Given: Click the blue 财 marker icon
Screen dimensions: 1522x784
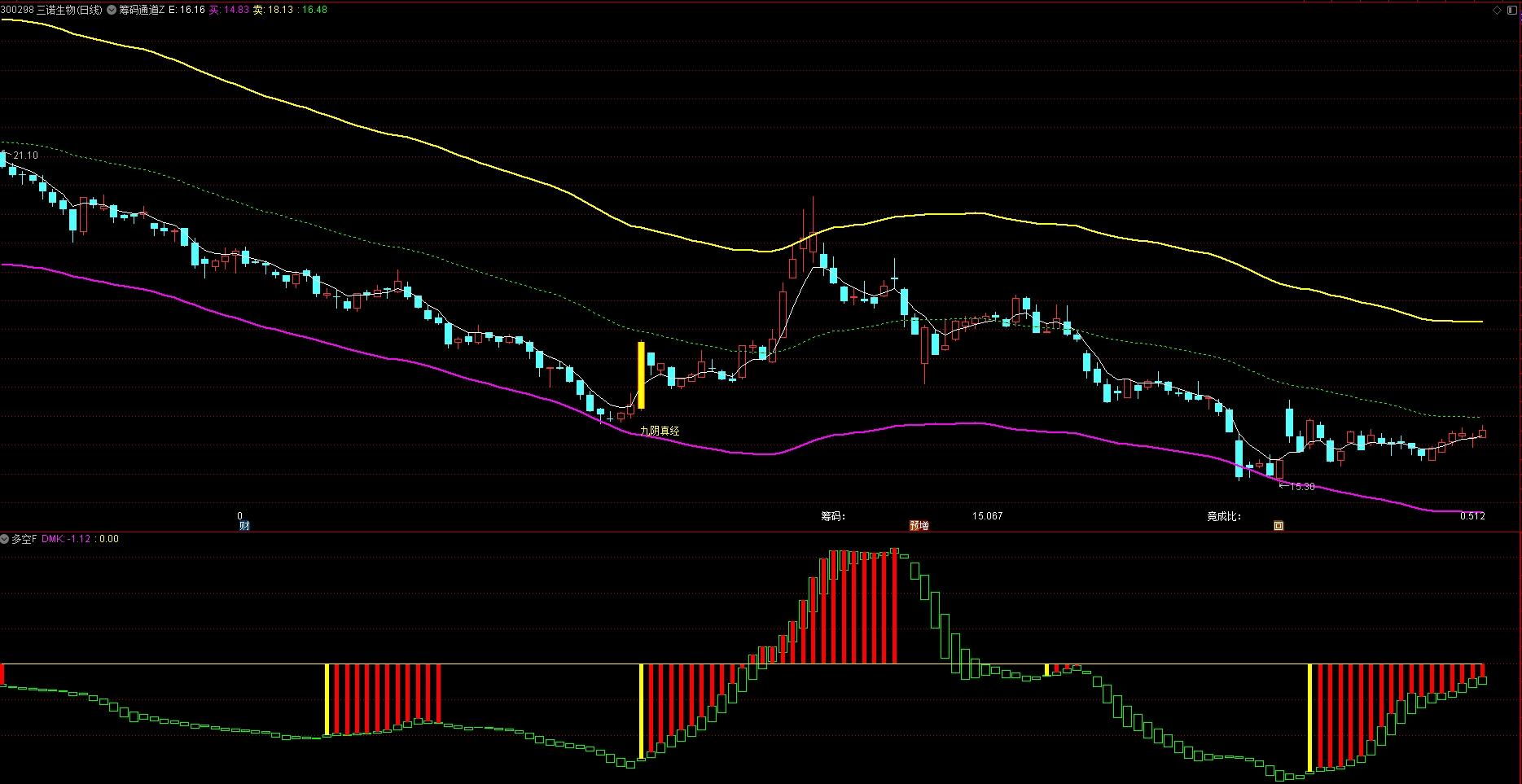Looking at the screenshot, I should point(243,526).
